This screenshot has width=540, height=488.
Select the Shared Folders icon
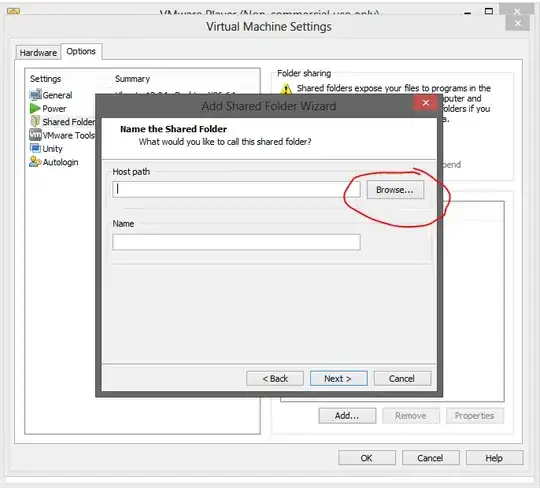(35, 122)
